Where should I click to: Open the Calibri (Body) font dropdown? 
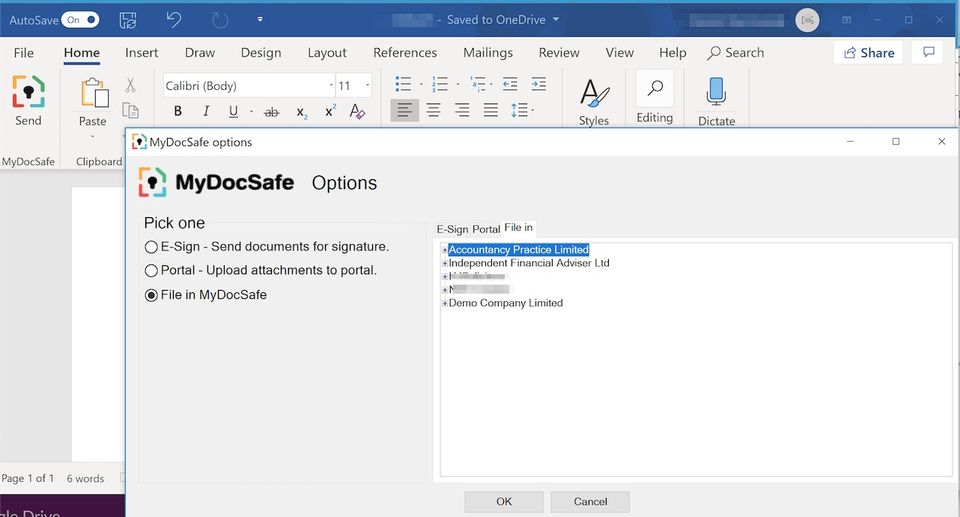point(331,86)
